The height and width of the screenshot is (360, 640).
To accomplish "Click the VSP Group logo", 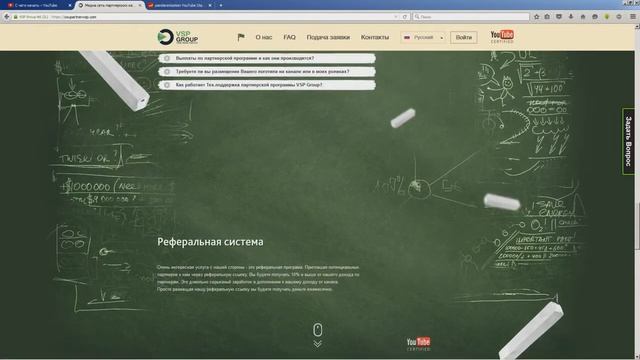I will [178, 37].
